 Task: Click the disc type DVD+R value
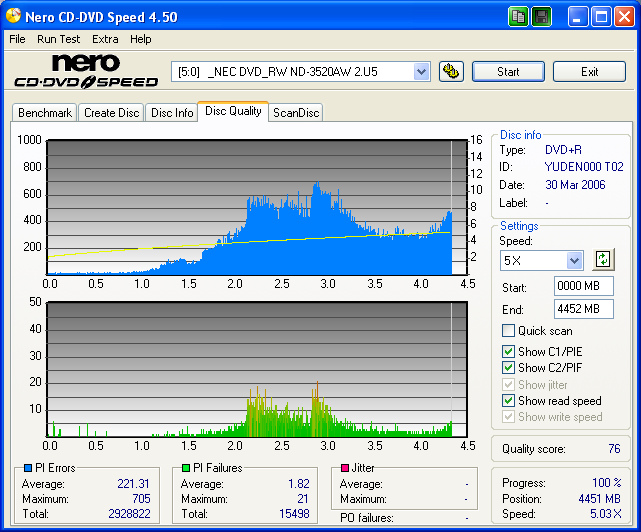[563, 150]
